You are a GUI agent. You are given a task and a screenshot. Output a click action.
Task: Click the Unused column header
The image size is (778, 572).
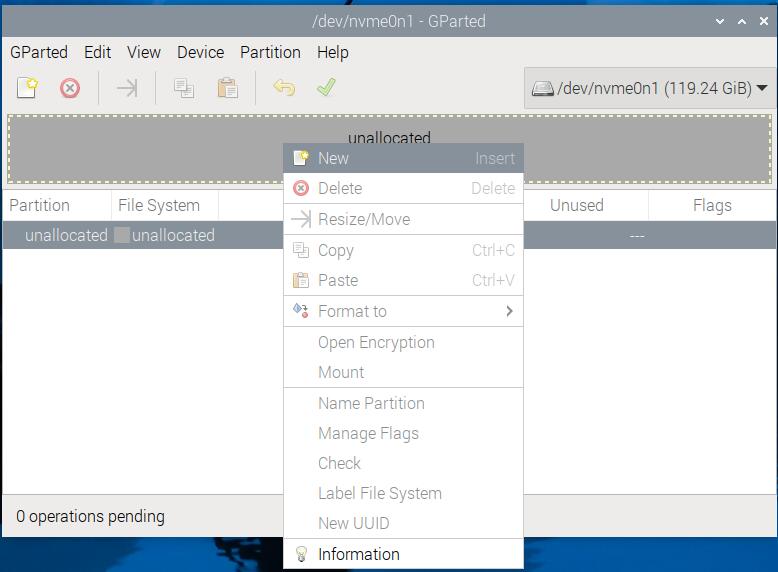(577, 205)
